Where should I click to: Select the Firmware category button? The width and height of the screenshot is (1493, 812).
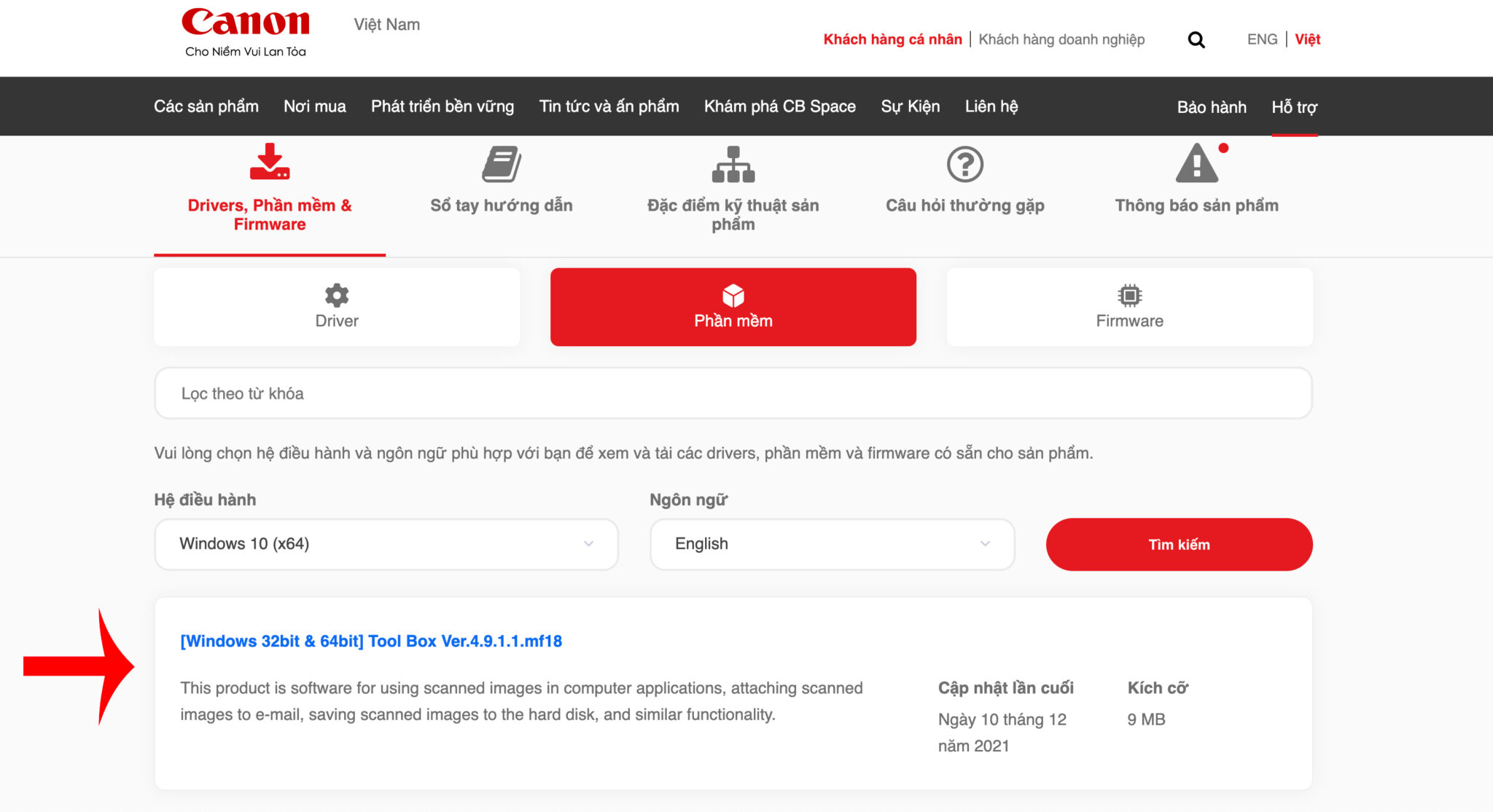point(1130,307)
